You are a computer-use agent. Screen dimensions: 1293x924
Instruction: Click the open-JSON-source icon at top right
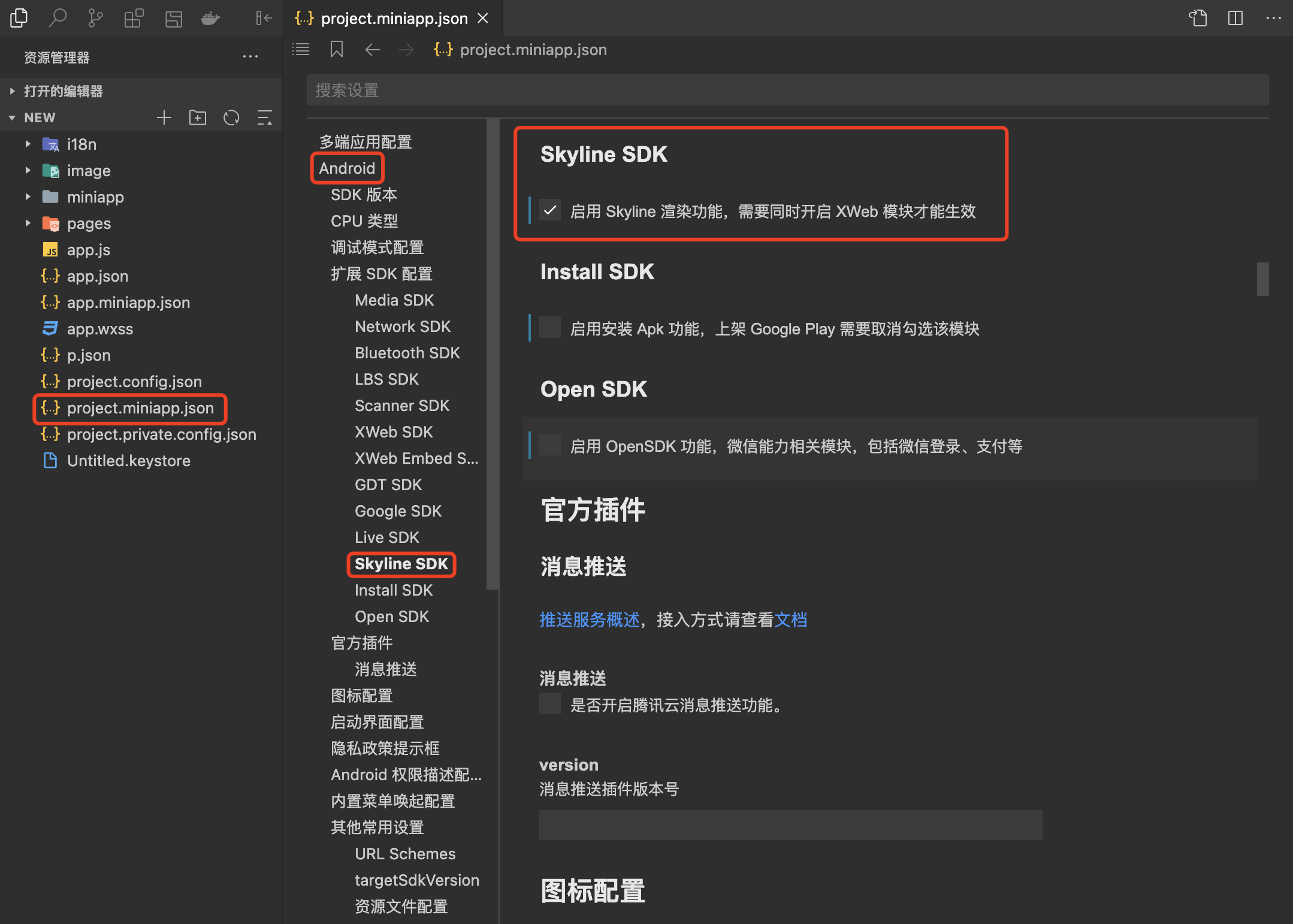(1198, 18)
